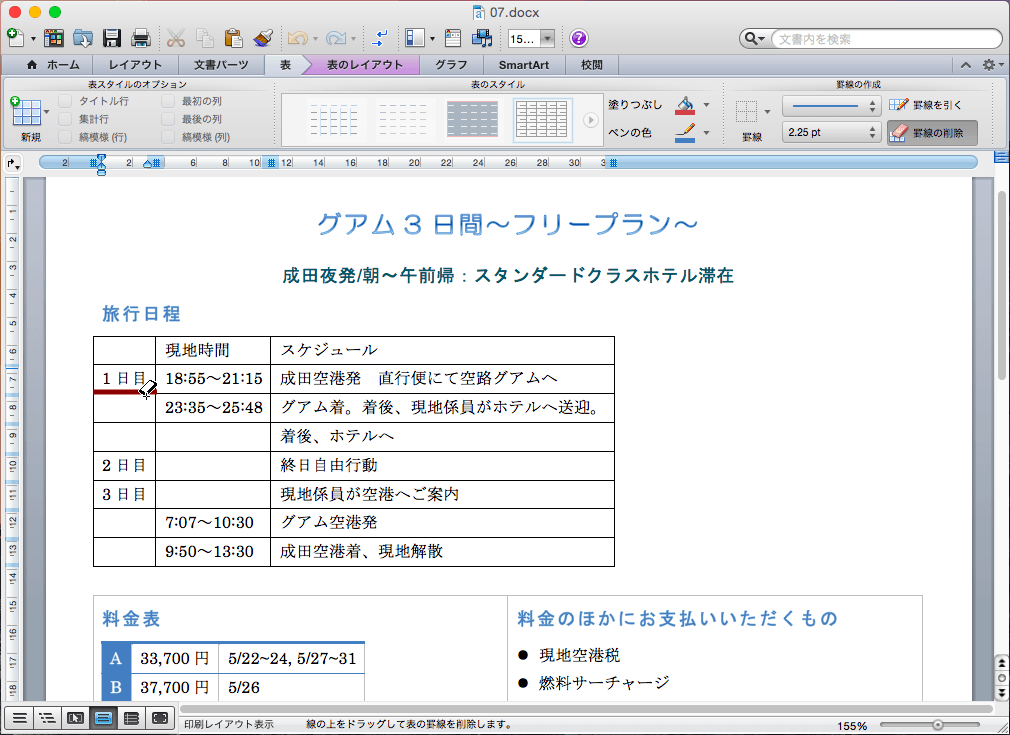Switch to Full Screen view icon
Image resolution: width=1010 pixels, height=735 pixels.
[160, 718]
